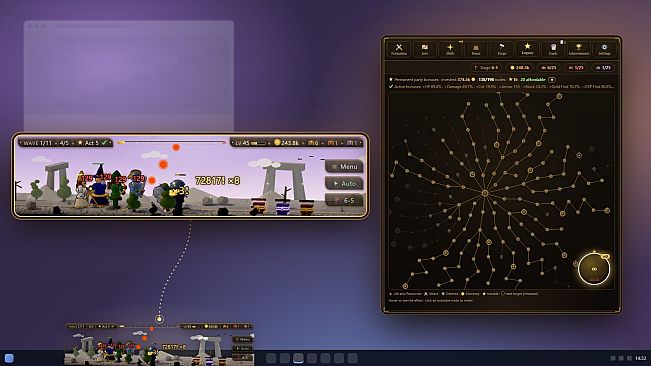Click the Life and Resources legend entry
Image resolution: width=651 pixels, height=366 pixels.
(405, 294)
